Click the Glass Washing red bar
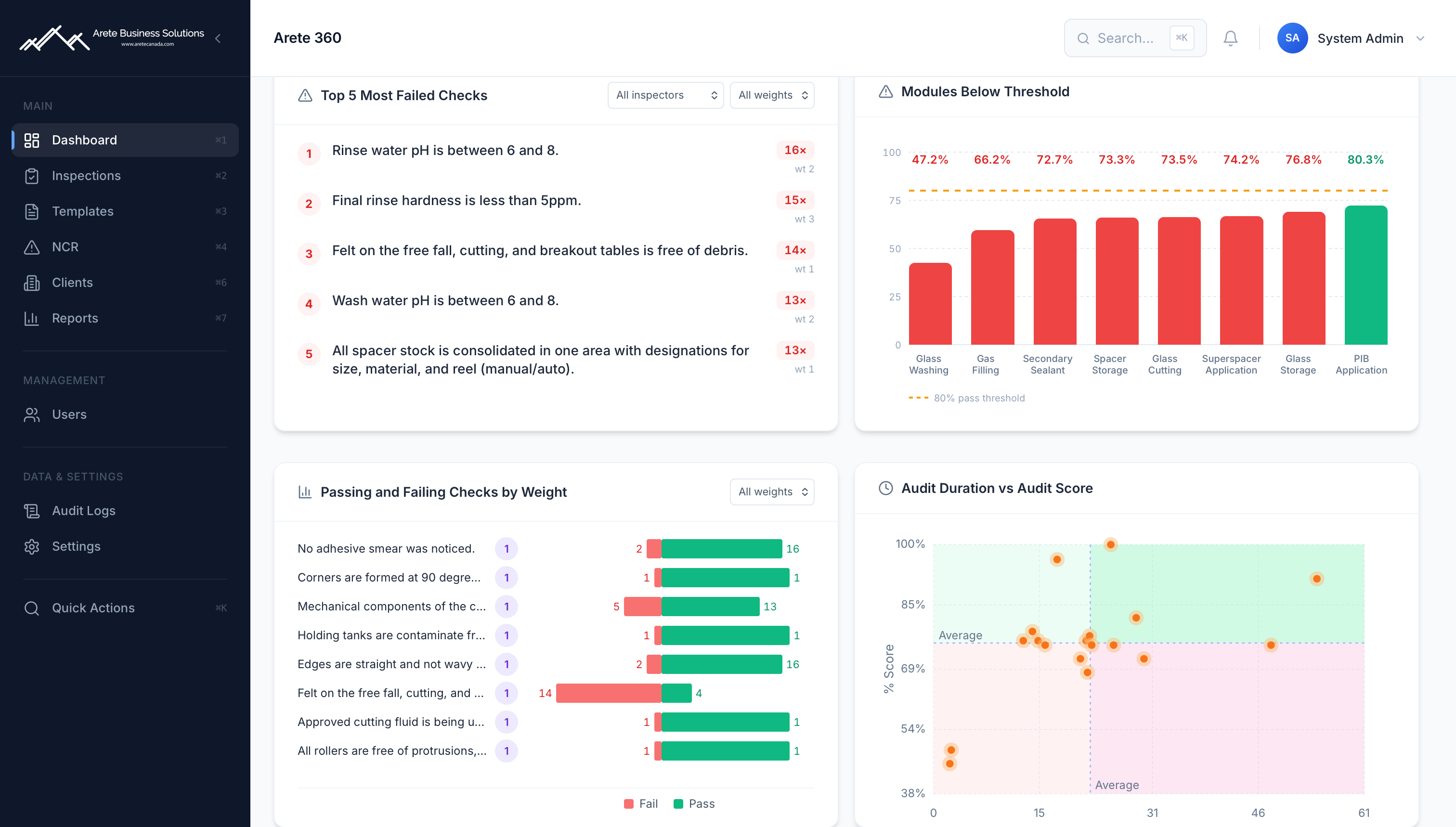 [x=930, y=304]
